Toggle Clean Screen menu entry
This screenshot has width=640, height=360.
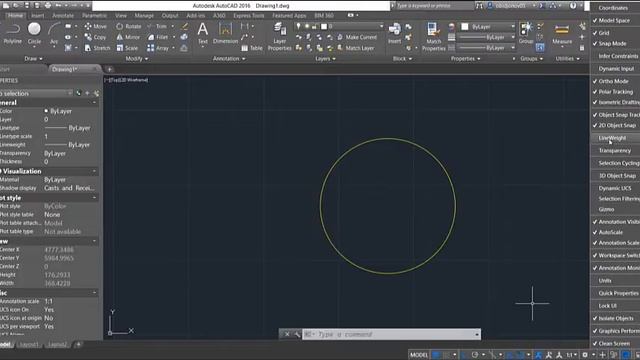click(x=615, y=343)
